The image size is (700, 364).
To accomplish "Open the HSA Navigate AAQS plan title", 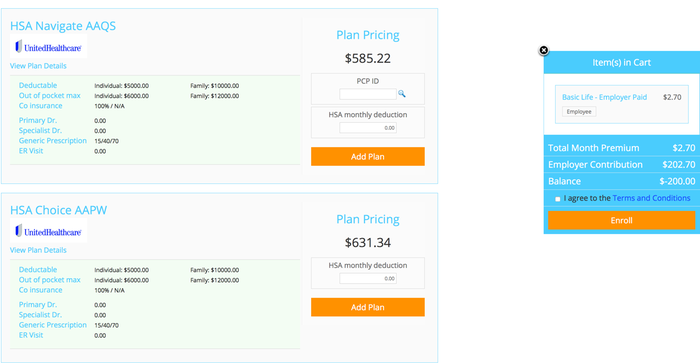I will 63,26.
